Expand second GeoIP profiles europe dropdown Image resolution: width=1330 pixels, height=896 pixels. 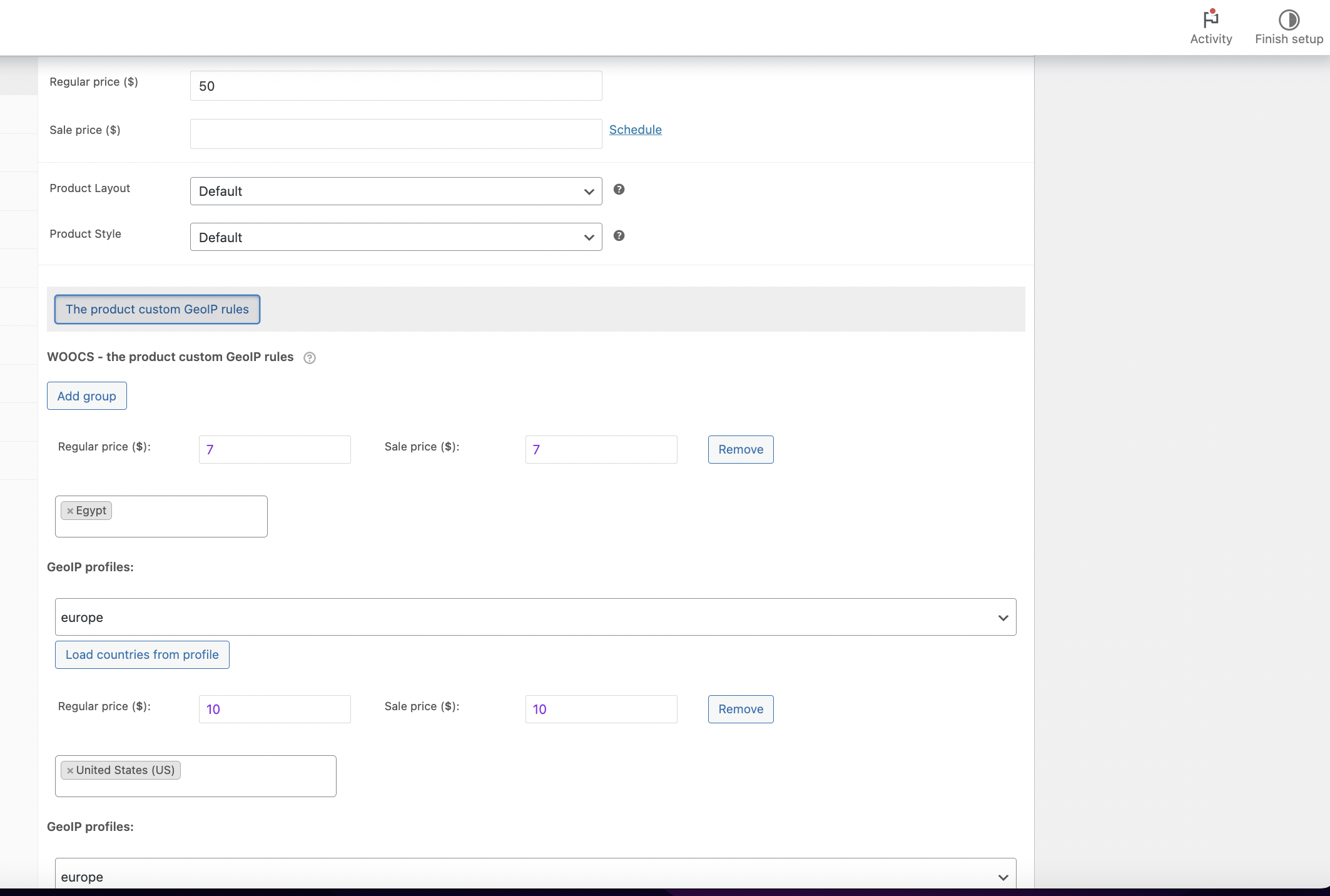point(535,876)
